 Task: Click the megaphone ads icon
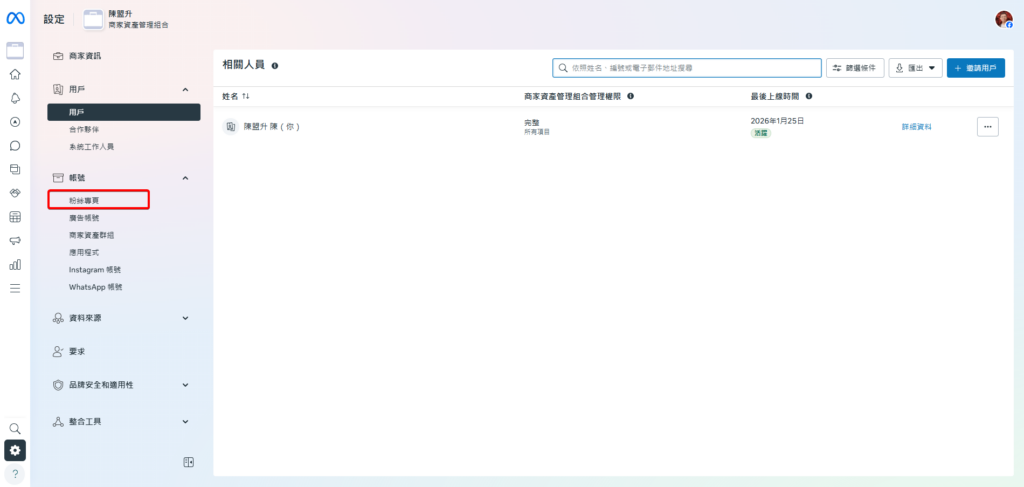[x=15, y=241]
